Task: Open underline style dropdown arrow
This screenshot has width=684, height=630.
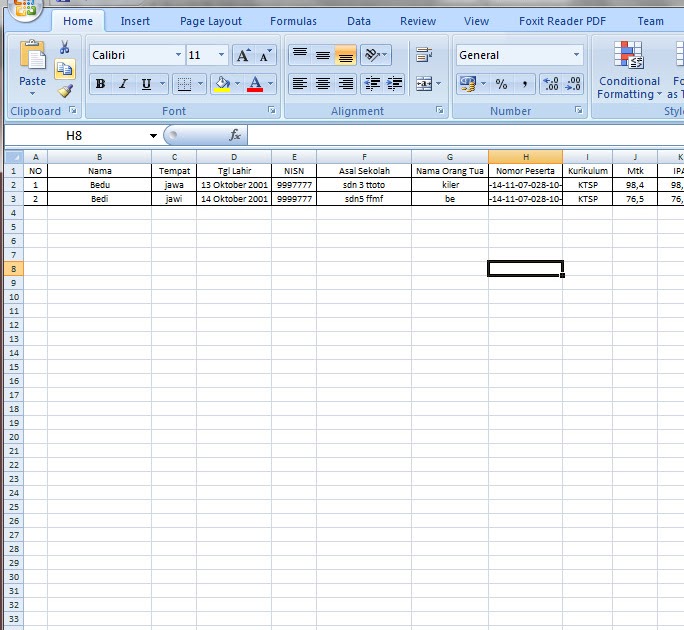Action: 162,84
